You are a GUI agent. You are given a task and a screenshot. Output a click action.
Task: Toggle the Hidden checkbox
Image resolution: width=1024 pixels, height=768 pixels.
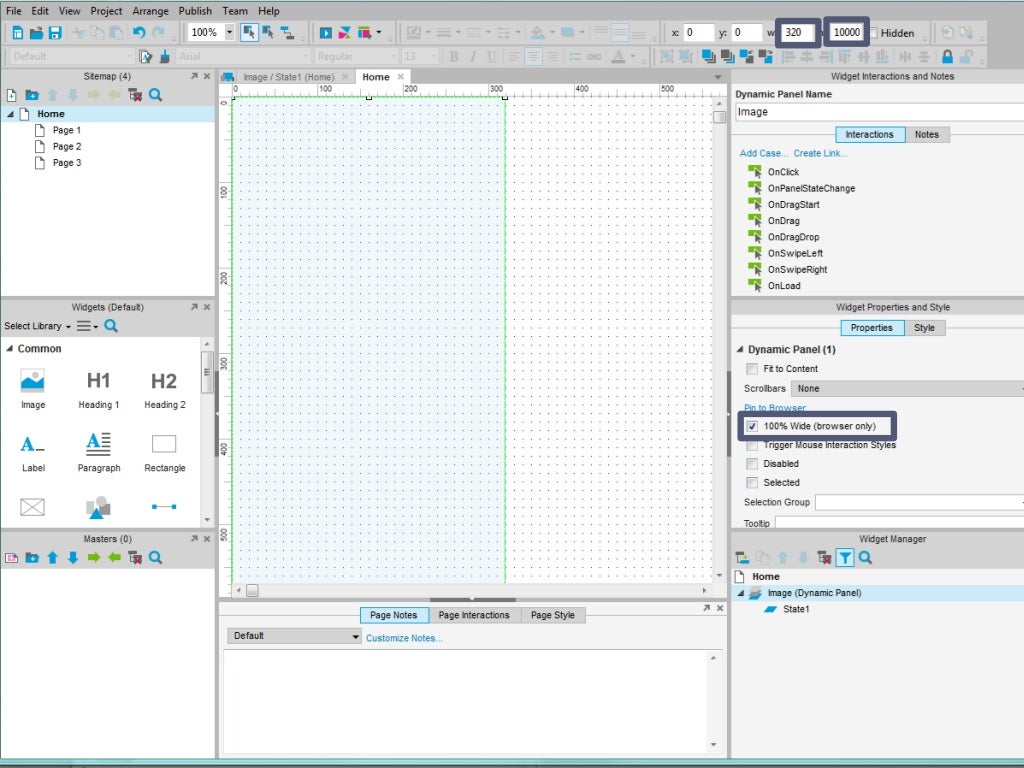coord(874,33)
